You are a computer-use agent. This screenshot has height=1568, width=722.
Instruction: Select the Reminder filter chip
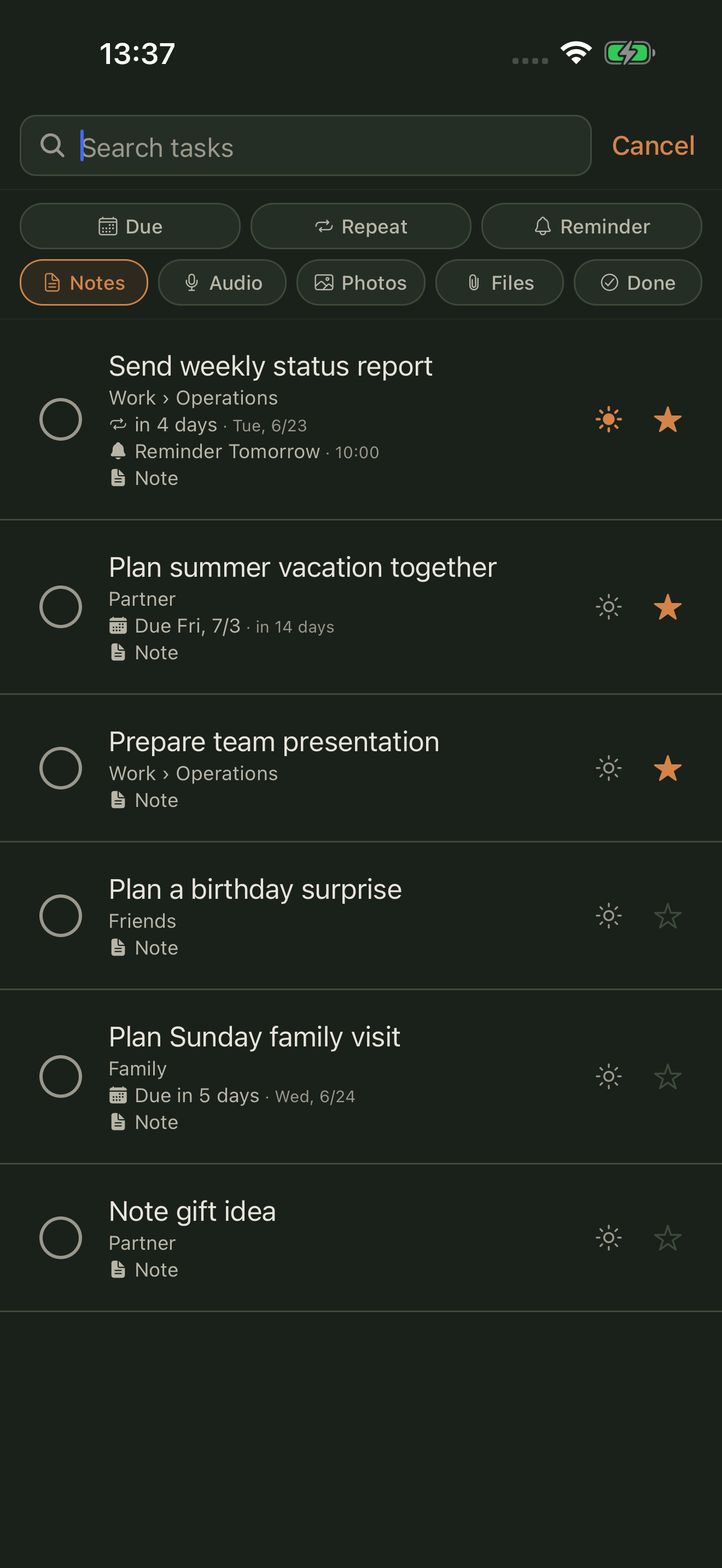(x=591, y=226)
